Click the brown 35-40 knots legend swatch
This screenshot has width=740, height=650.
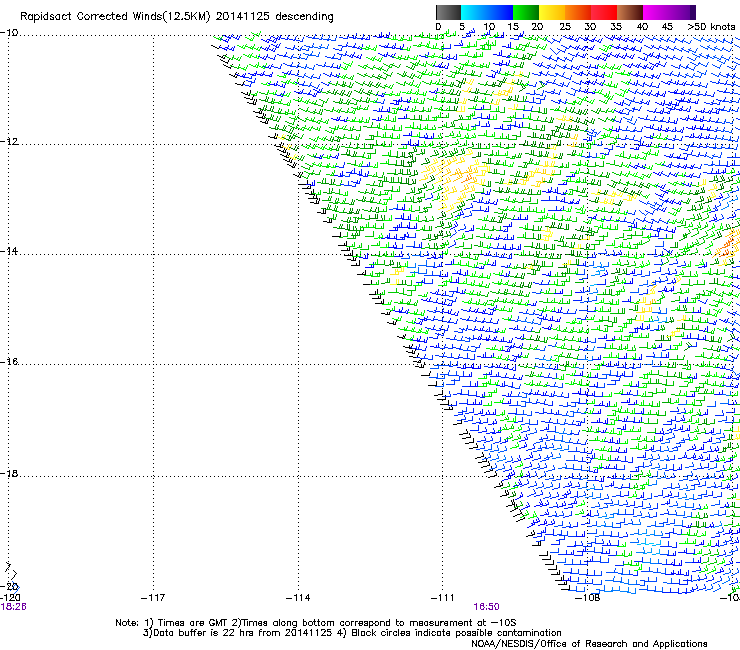(x=630, y=12)
